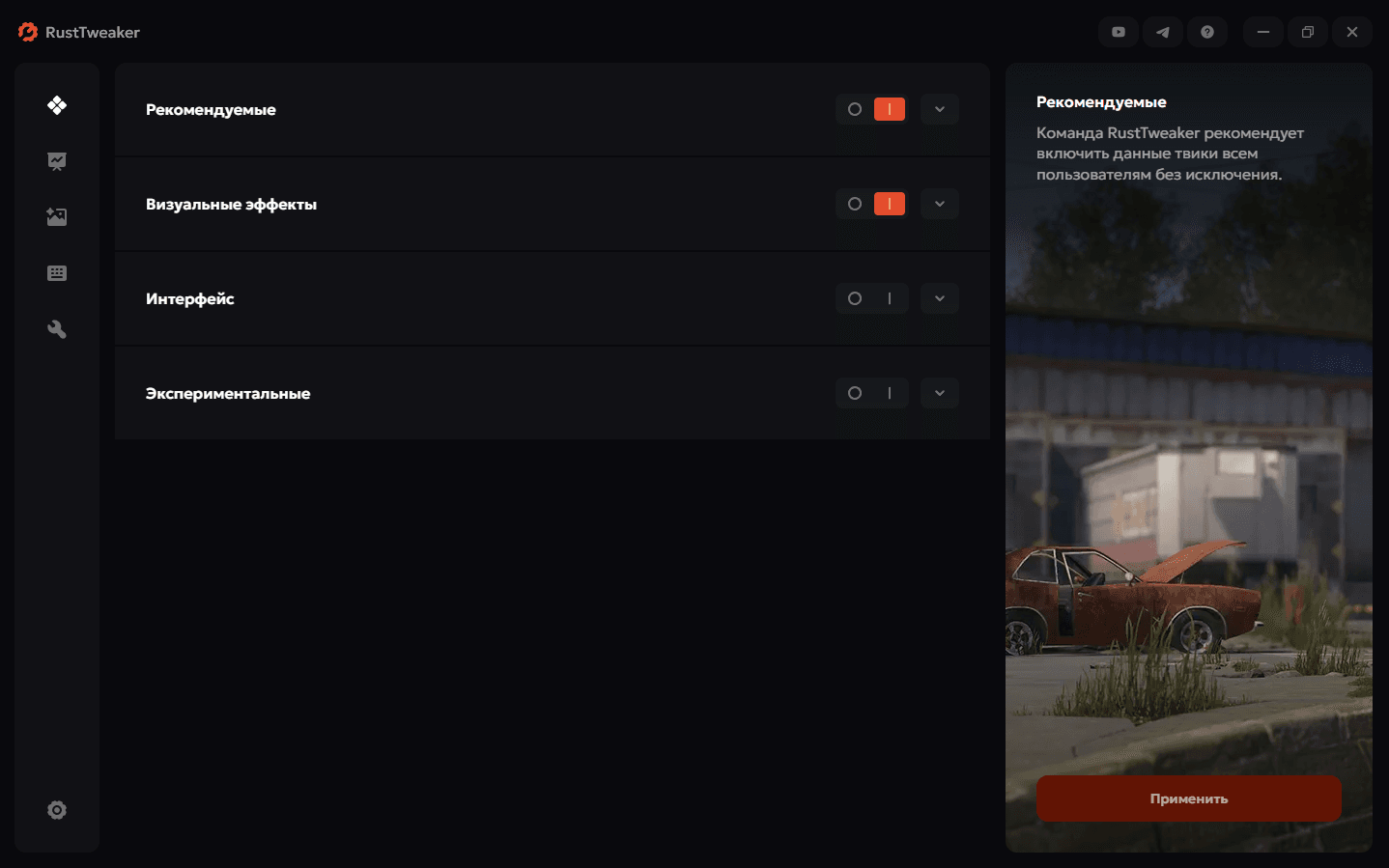Click the YouTube icon in title bar
The height and width of the screenshot is (868, 1389).
[1119, 32]
